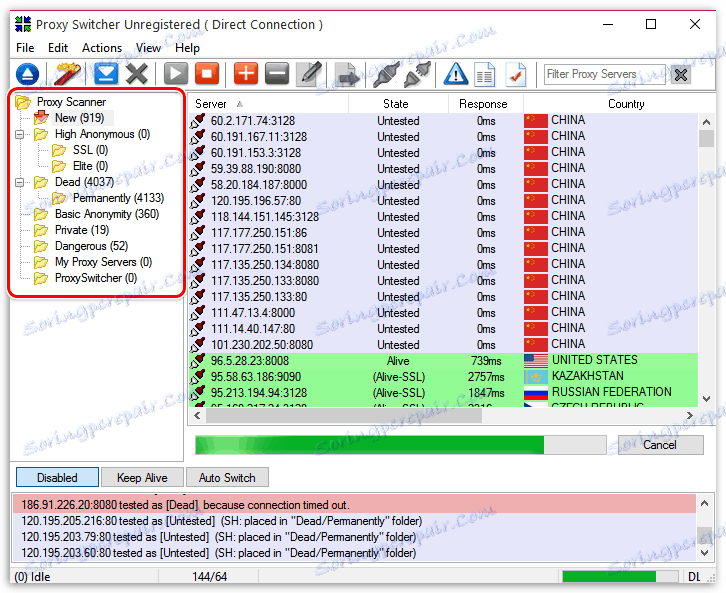Start testing with the gray play button
Viewport: 726px width, 593px height.
tap(176, 74)
